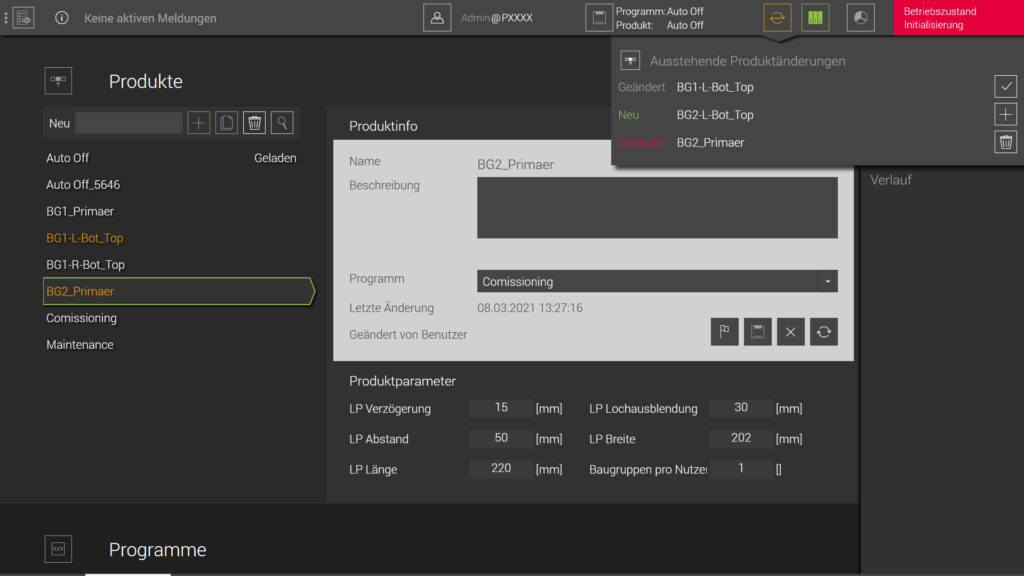Discard changes with X icon in Produktinfo
Viewport: 1024px width, 576px height.
[790, 332]
